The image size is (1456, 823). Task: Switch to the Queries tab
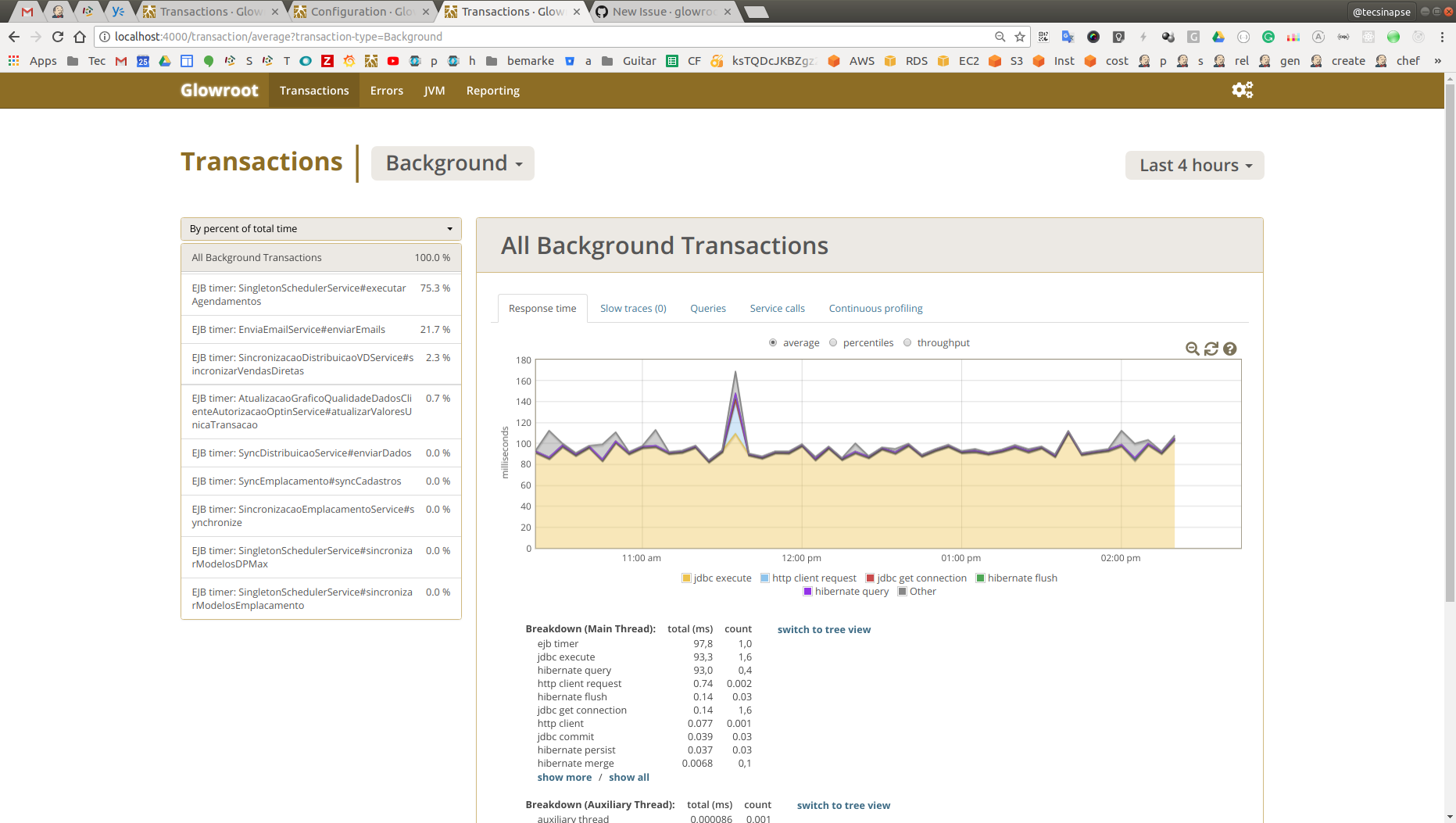pos(707,308)
